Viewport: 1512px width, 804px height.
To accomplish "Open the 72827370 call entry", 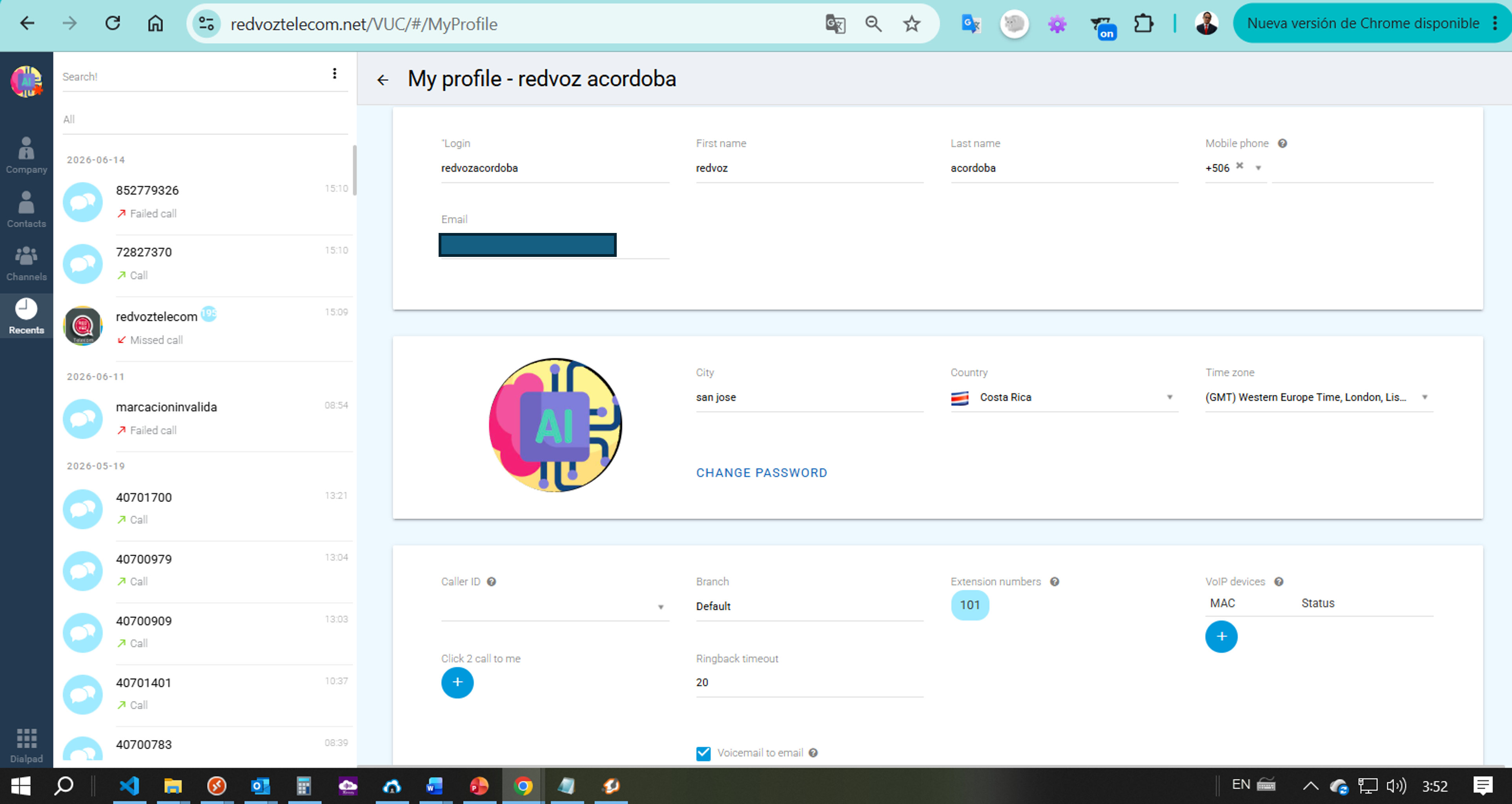I will (x=206, y=265).
